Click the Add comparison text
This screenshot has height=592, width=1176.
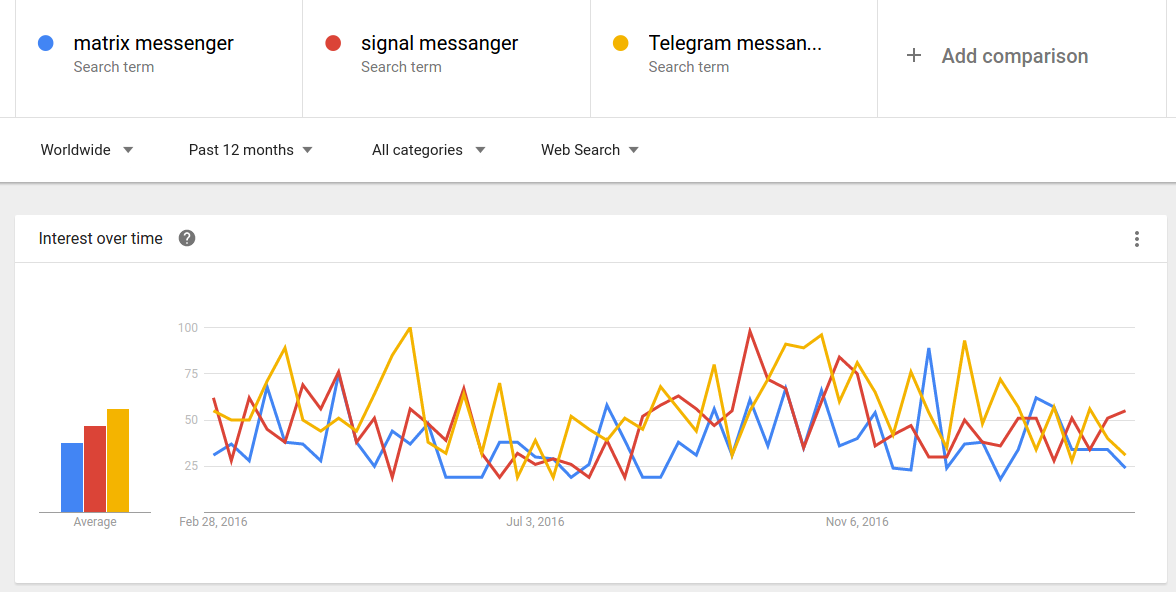pyautogui.click(x=1015, y=56)
